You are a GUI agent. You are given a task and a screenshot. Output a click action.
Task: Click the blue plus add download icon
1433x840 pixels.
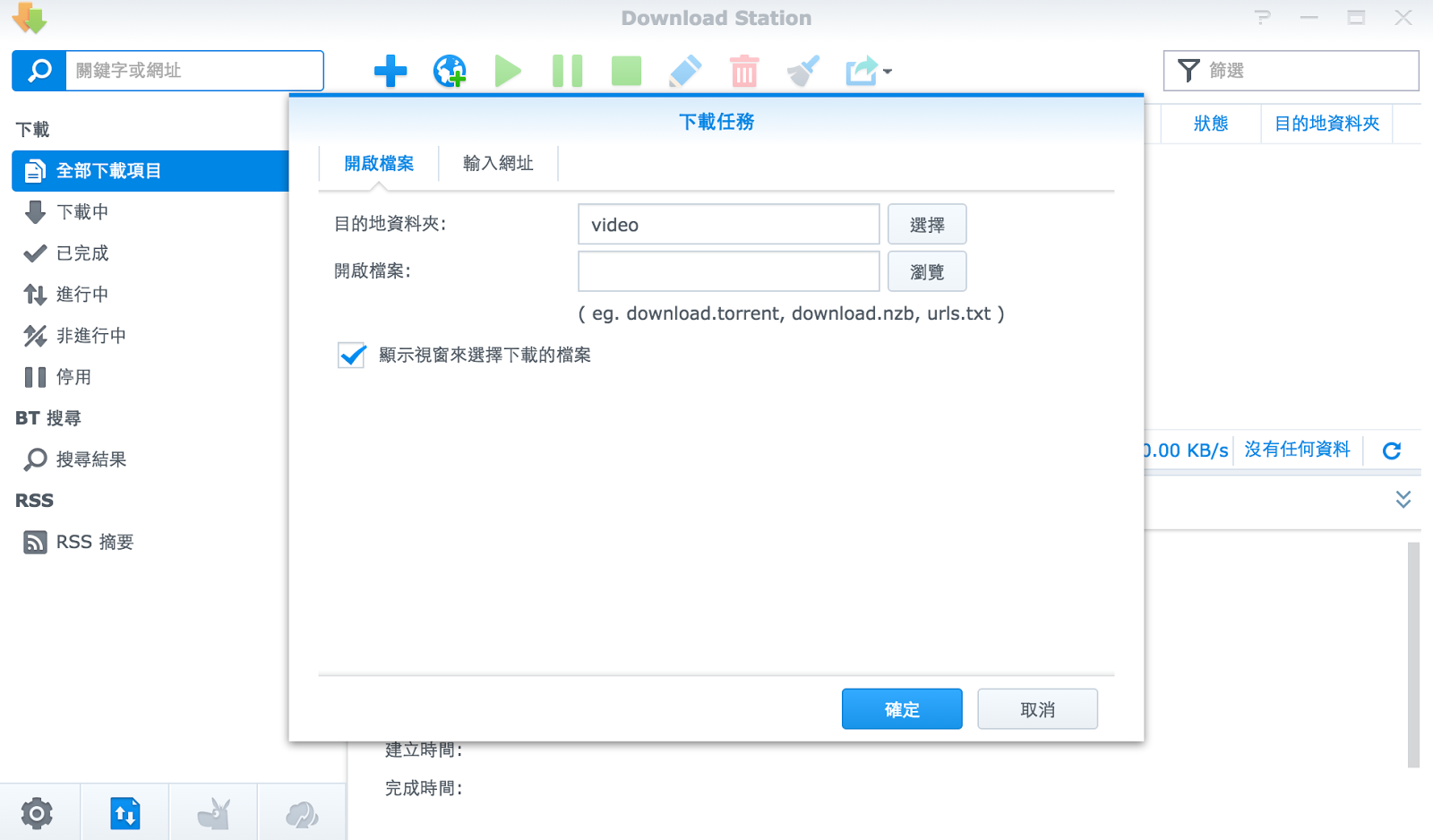(x=390, y=71)
